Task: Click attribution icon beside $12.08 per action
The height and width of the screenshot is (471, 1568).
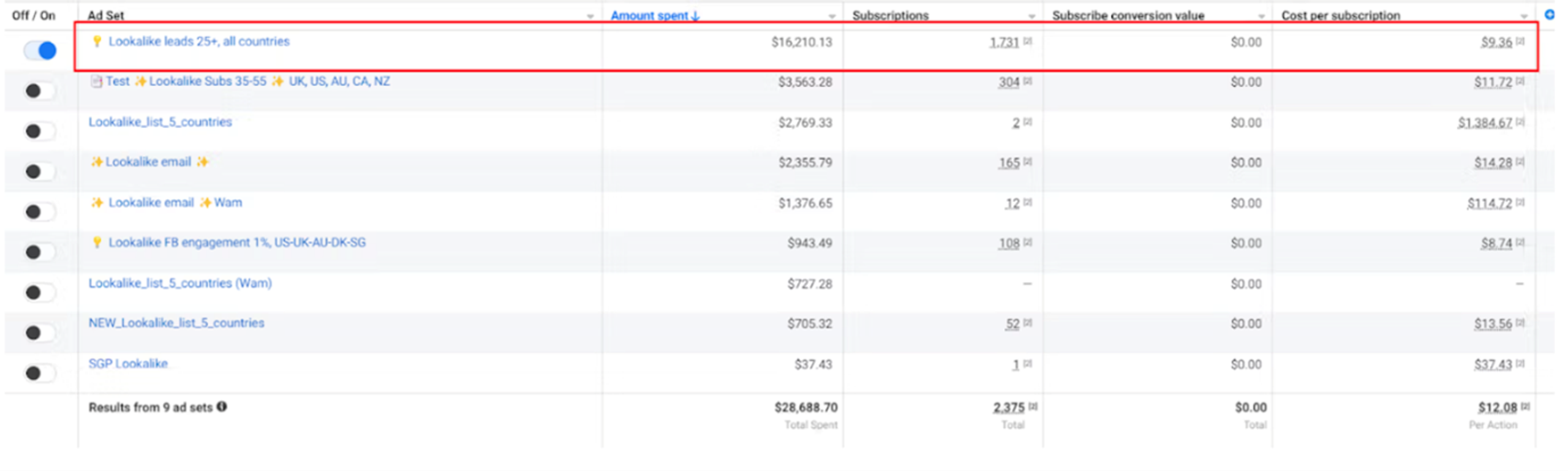Action: point(1526,406)
